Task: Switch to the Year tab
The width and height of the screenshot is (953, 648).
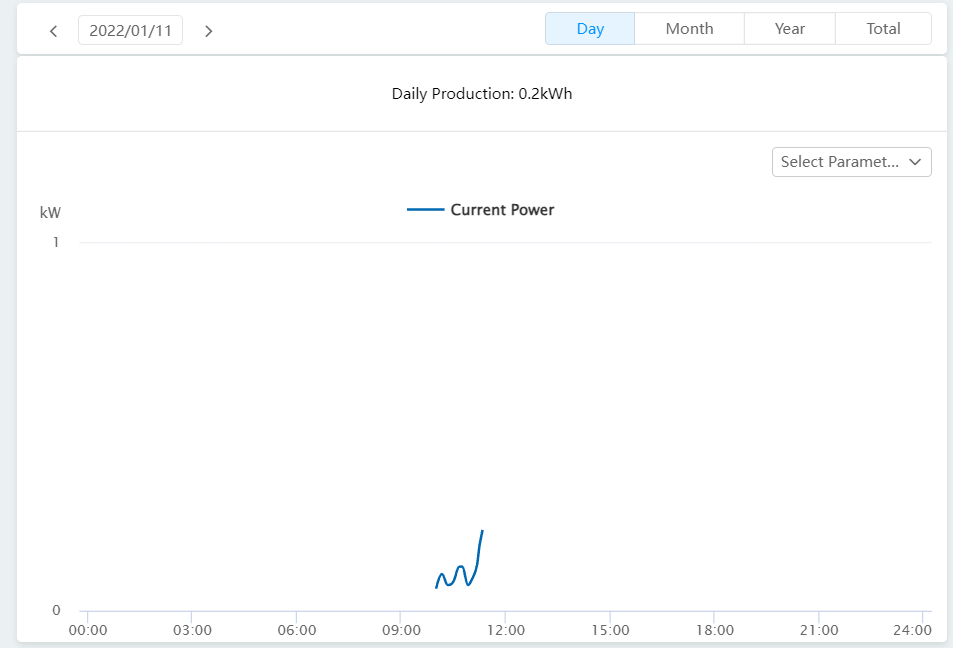Action: pyautogui.click(x=789, y=29)
